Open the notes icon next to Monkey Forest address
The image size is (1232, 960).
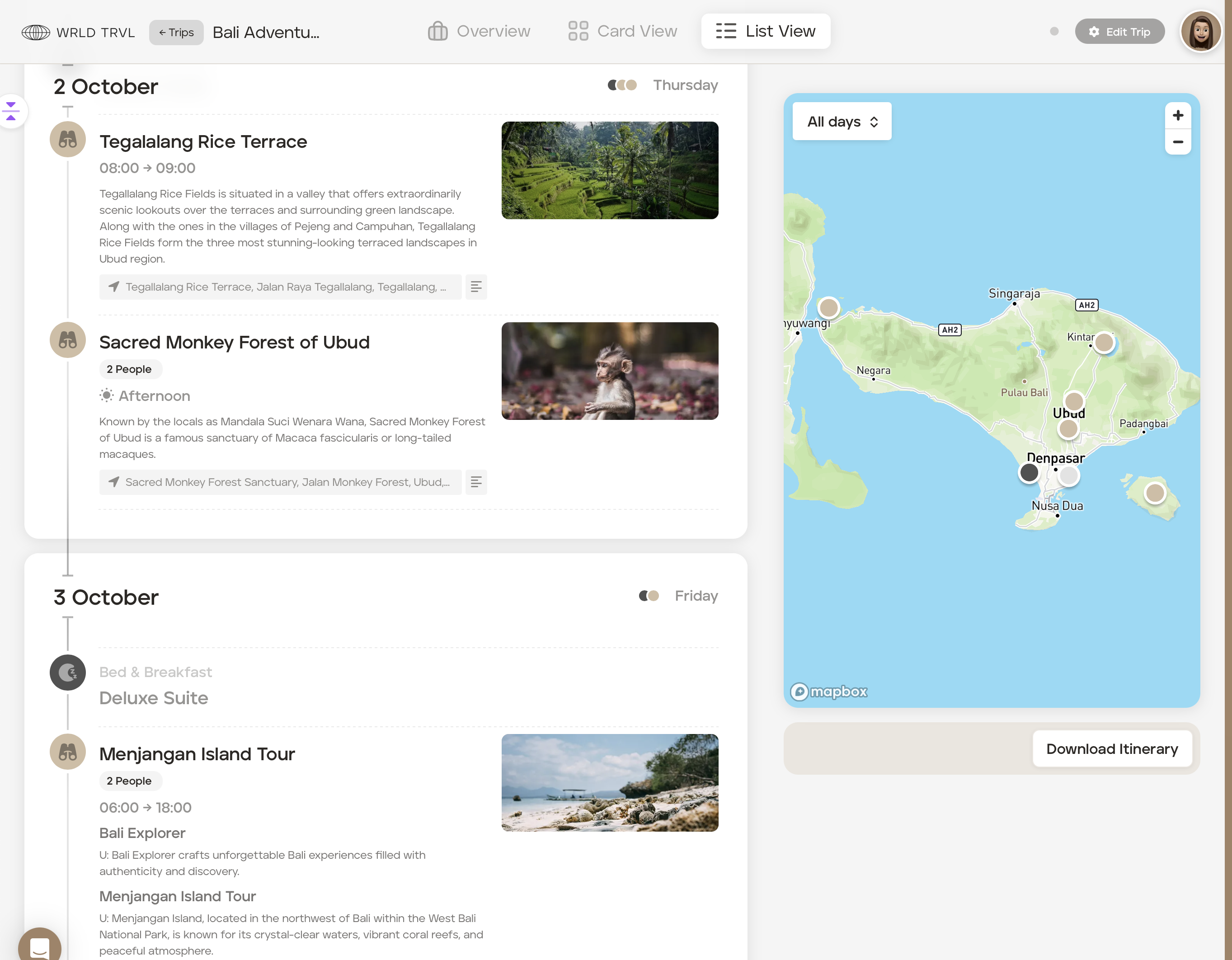pyautogui.click(x=476, y=482)
